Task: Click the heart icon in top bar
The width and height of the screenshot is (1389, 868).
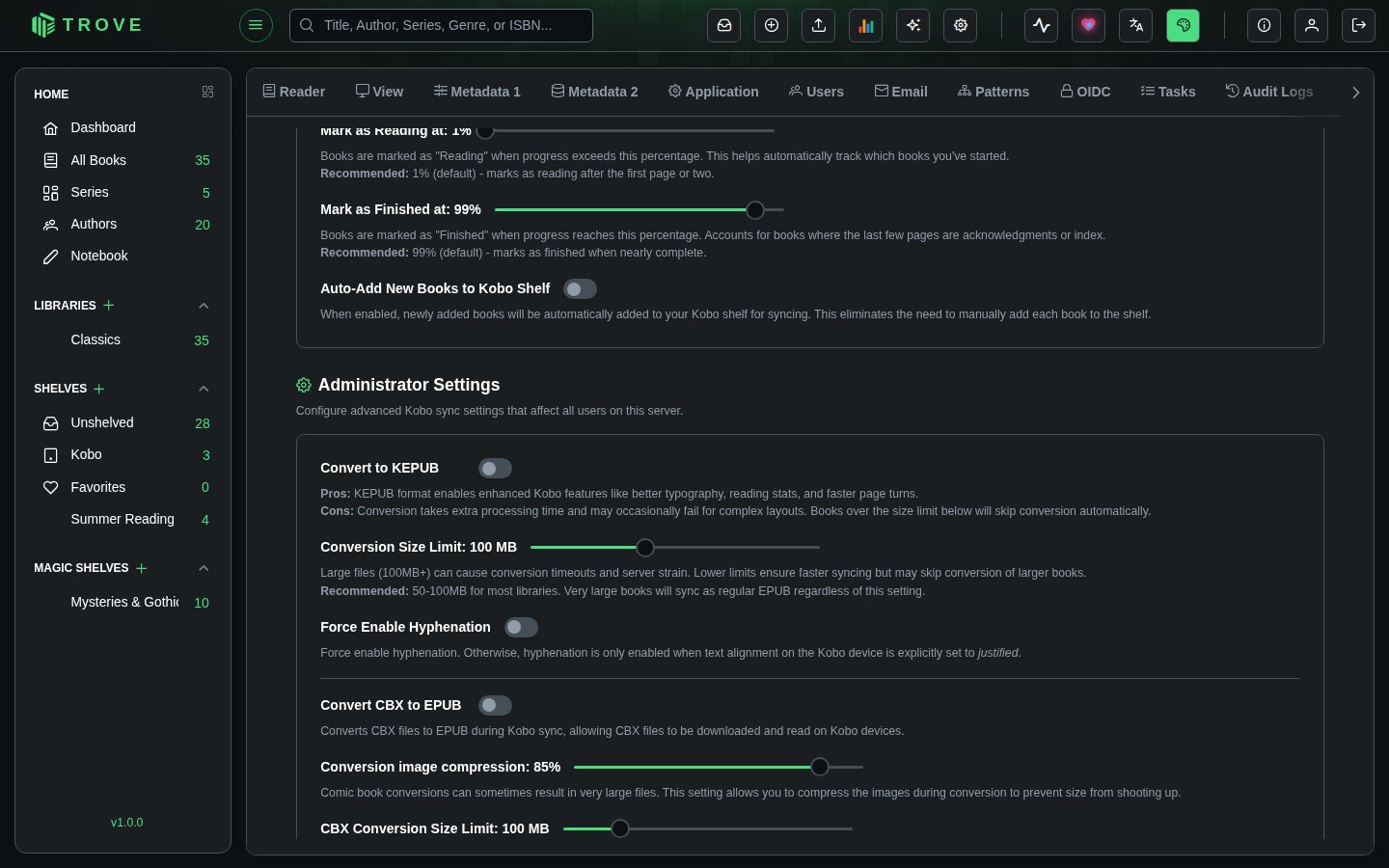Action: [x=1089, y=25]
